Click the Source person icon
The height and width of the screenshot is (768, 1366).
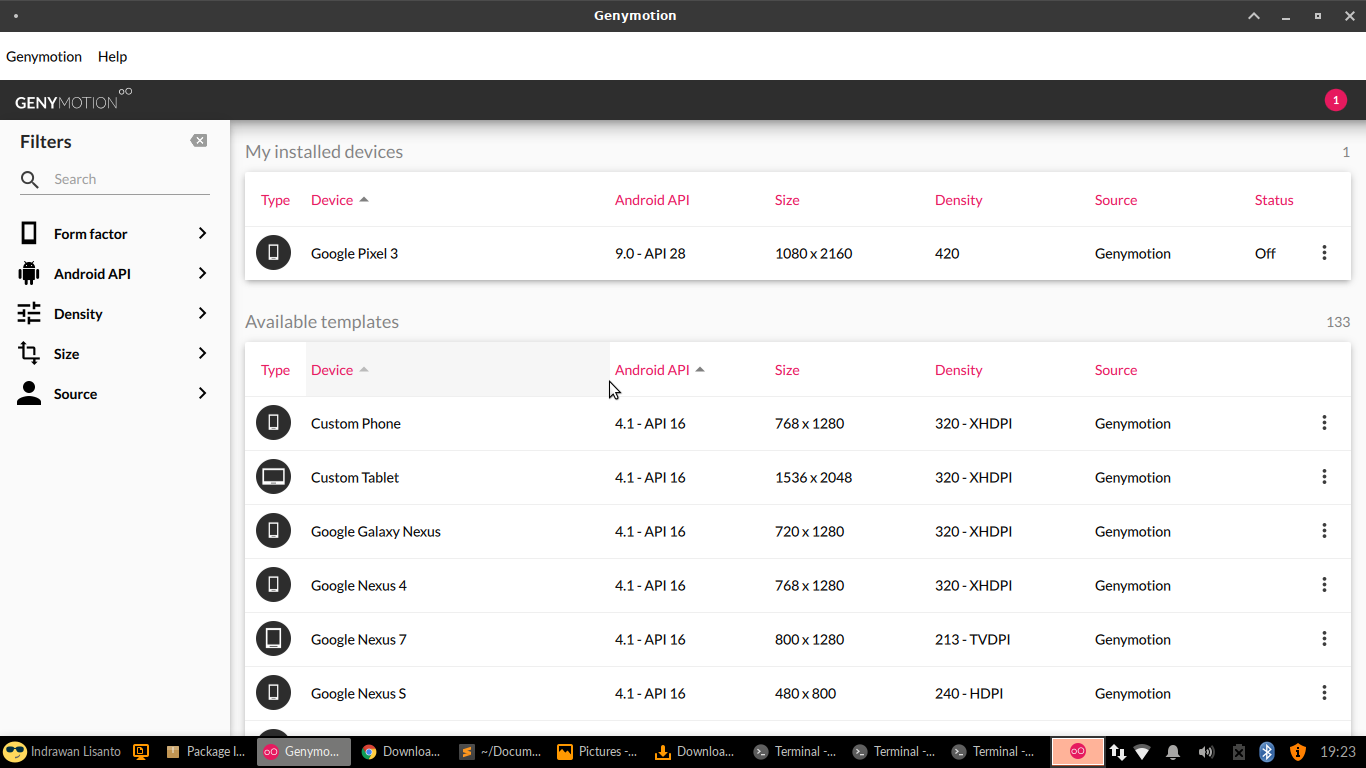(29, 393)
